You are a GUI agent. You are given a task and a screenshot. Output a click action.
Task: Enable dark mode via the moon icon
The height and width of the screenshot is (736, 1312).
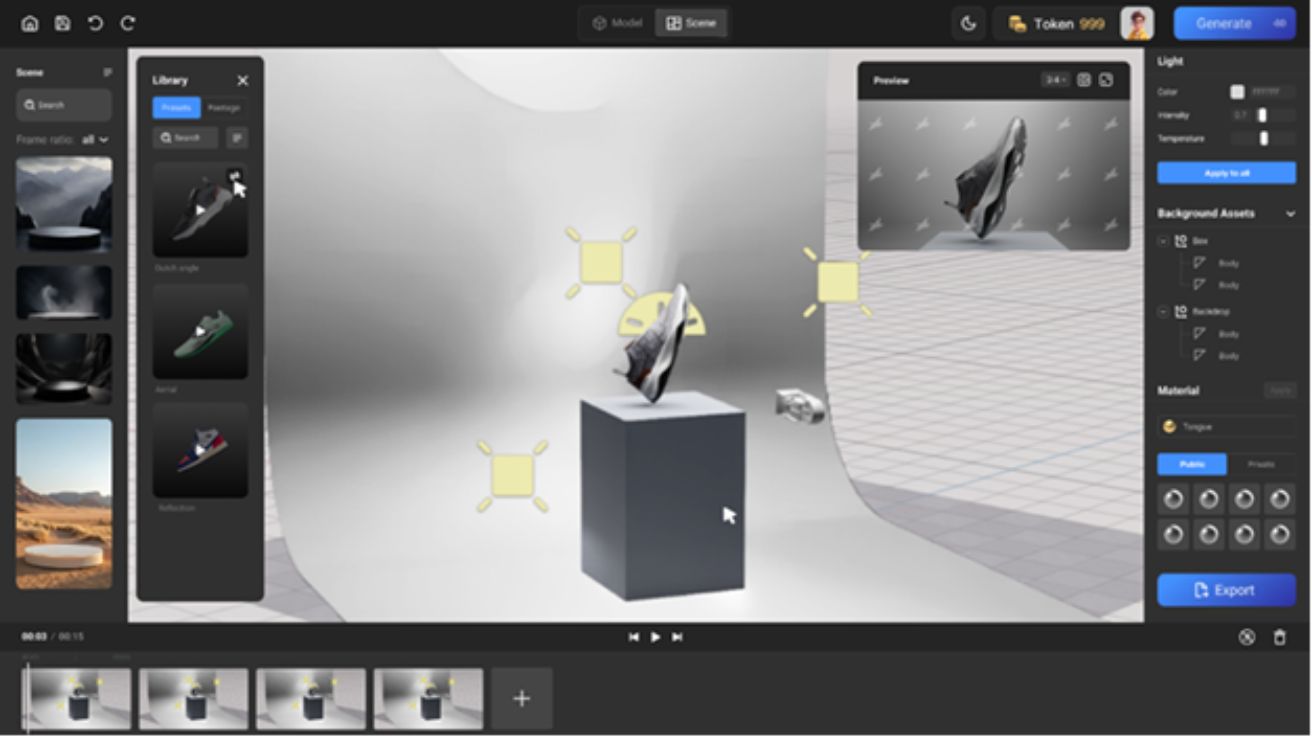point(967,23)
